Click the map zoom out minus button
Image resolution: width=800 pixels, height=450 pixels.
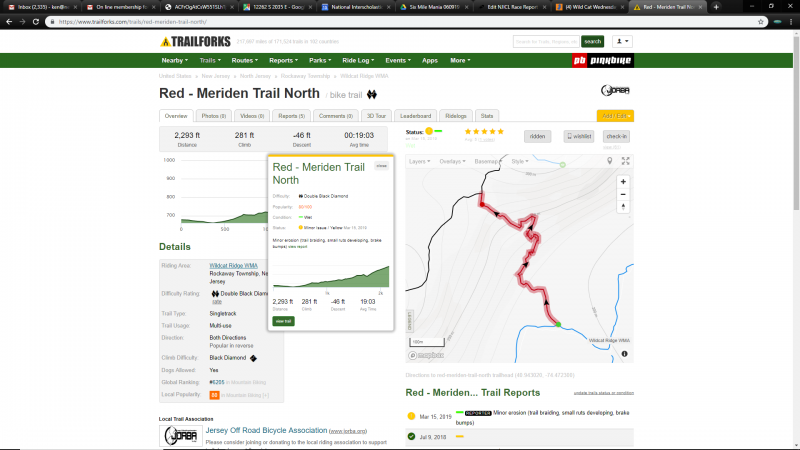coord(623,194)
